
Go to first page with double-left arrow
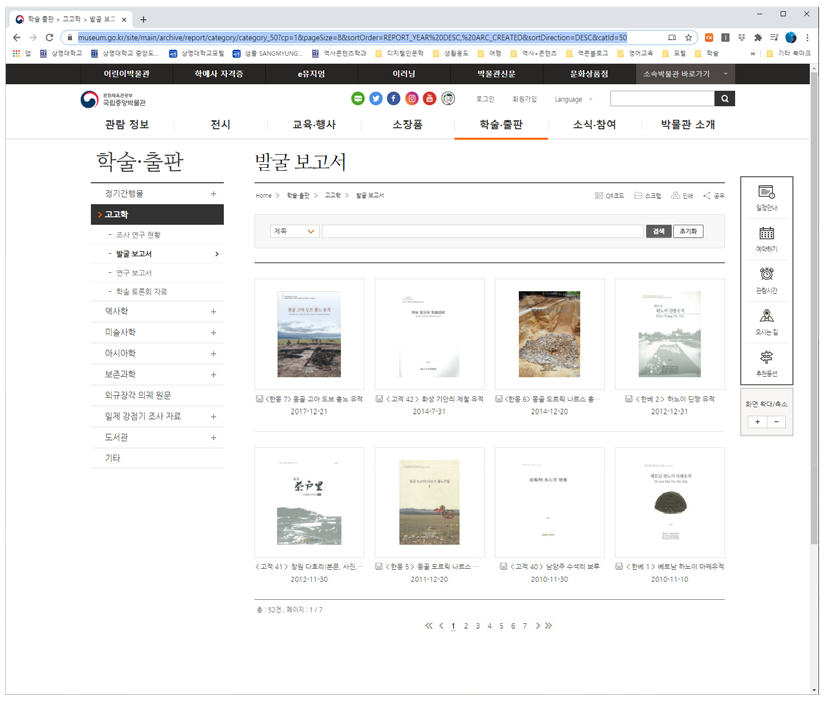(x=429, y=626)
